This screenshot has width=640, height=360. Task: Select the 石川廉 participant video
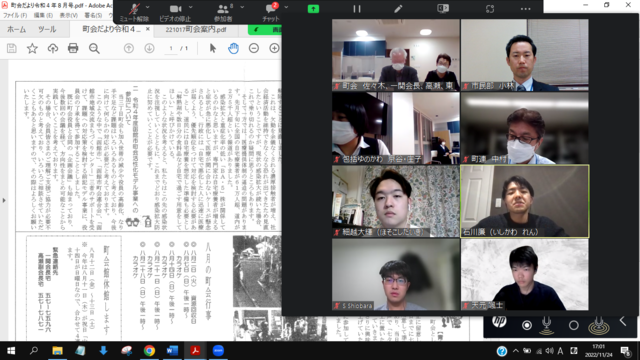(x=524, y=201)
